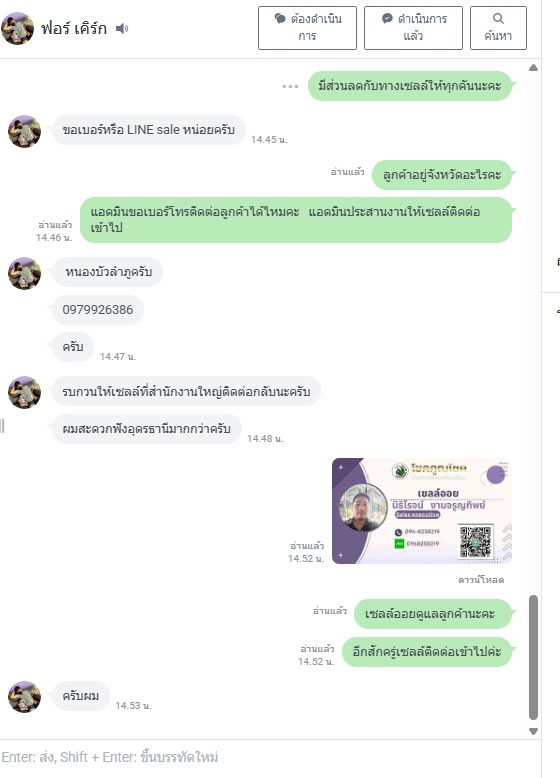Viewport: 560px width, 778px height.
Task: Open the three-dots menu beside top message
Action: pyautogui.click(x=290, y=86)
